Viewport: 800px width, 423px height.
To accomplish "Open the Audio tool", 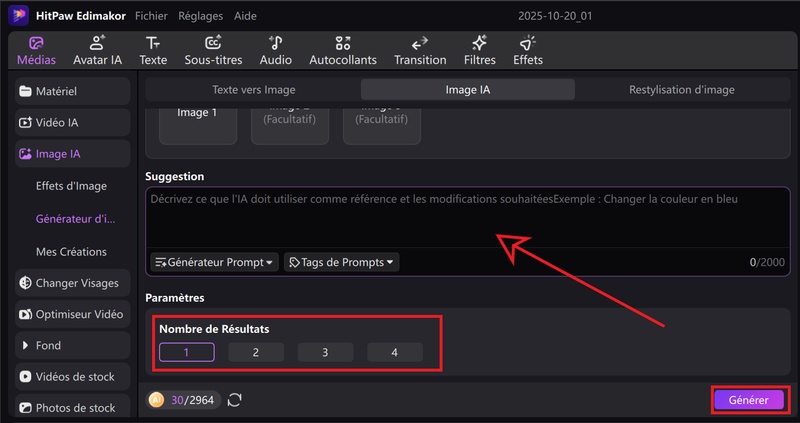I will point(276,51).
